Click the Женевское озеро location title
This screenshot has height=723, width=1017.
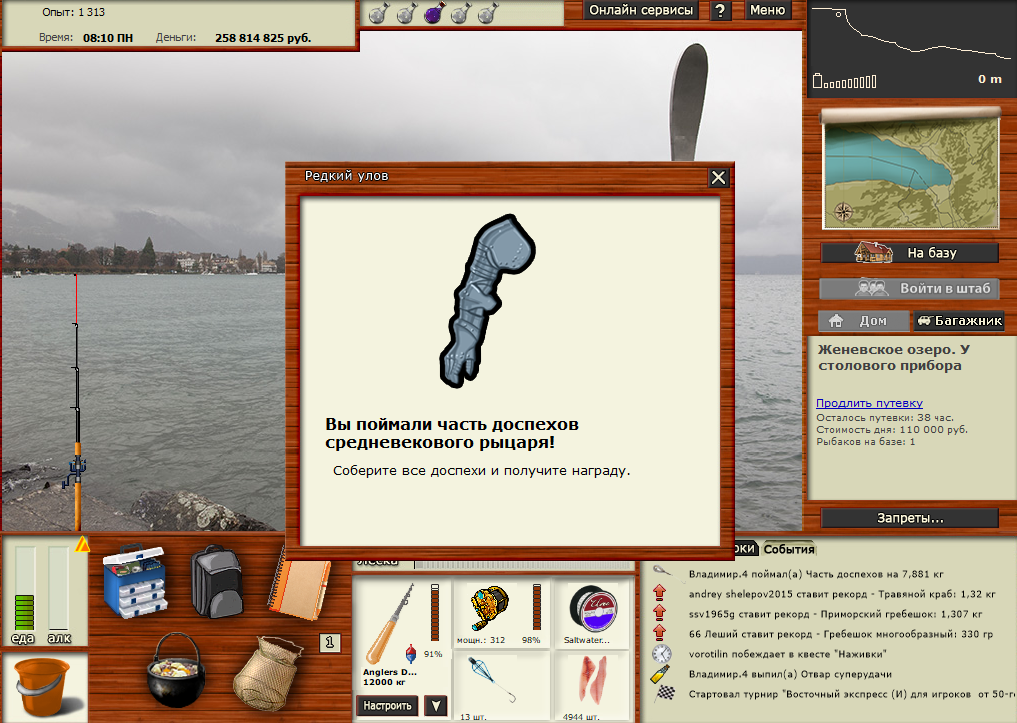tap(894, 357)
